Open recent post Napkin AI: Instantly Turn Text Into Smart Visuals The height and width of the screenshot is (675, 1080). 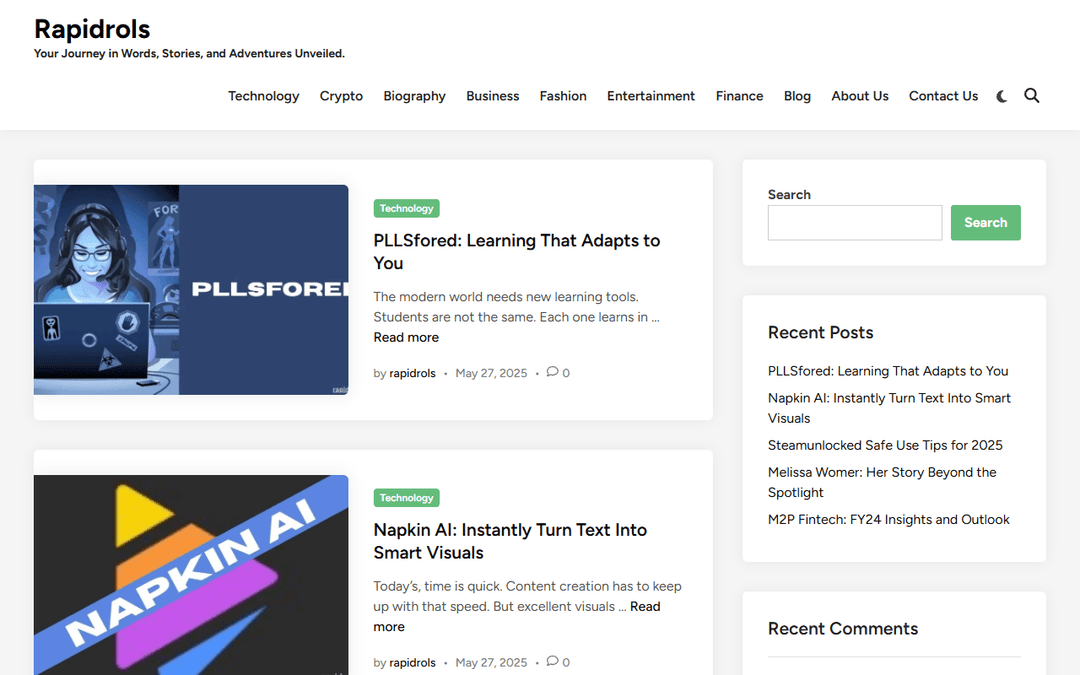coord(889,408)
